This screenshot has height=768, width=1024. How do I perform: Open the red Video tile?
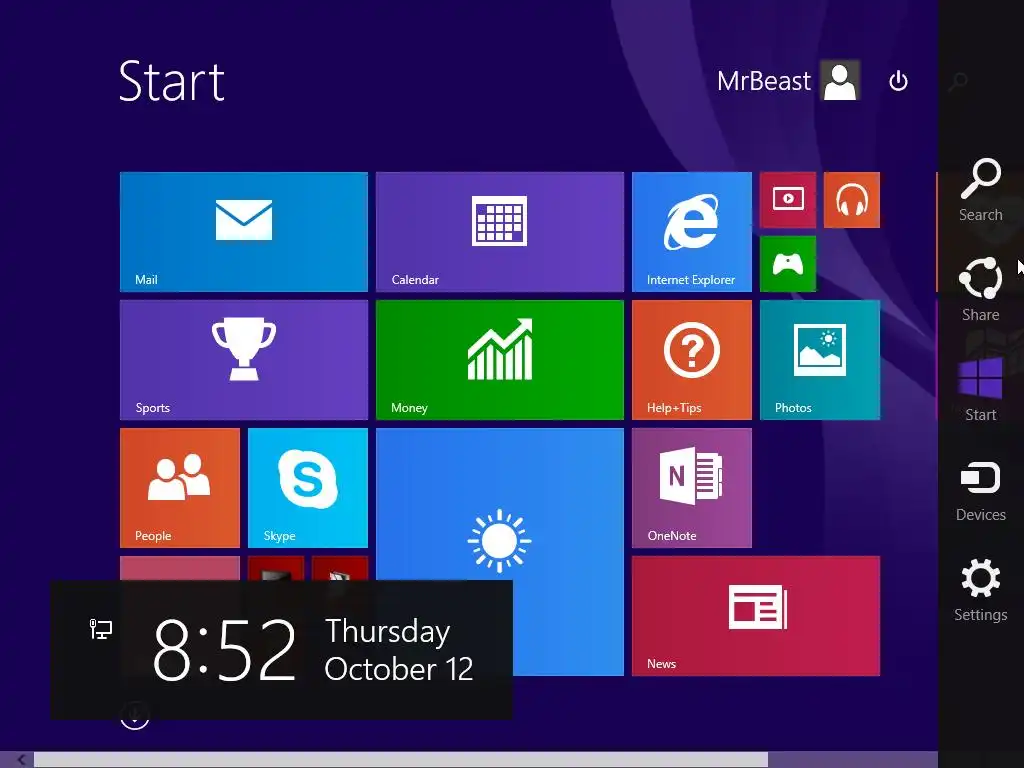(788, 200)
